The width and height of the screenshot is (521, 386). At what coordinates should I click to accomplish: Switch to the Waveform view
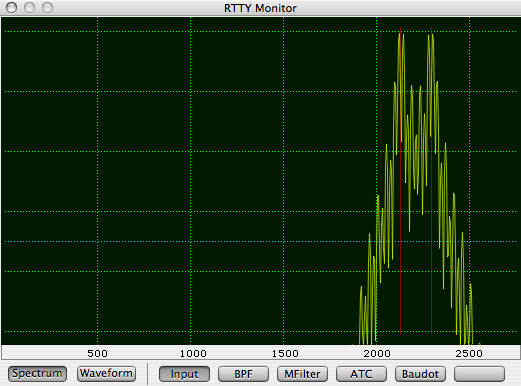click(x=106, y=374)
